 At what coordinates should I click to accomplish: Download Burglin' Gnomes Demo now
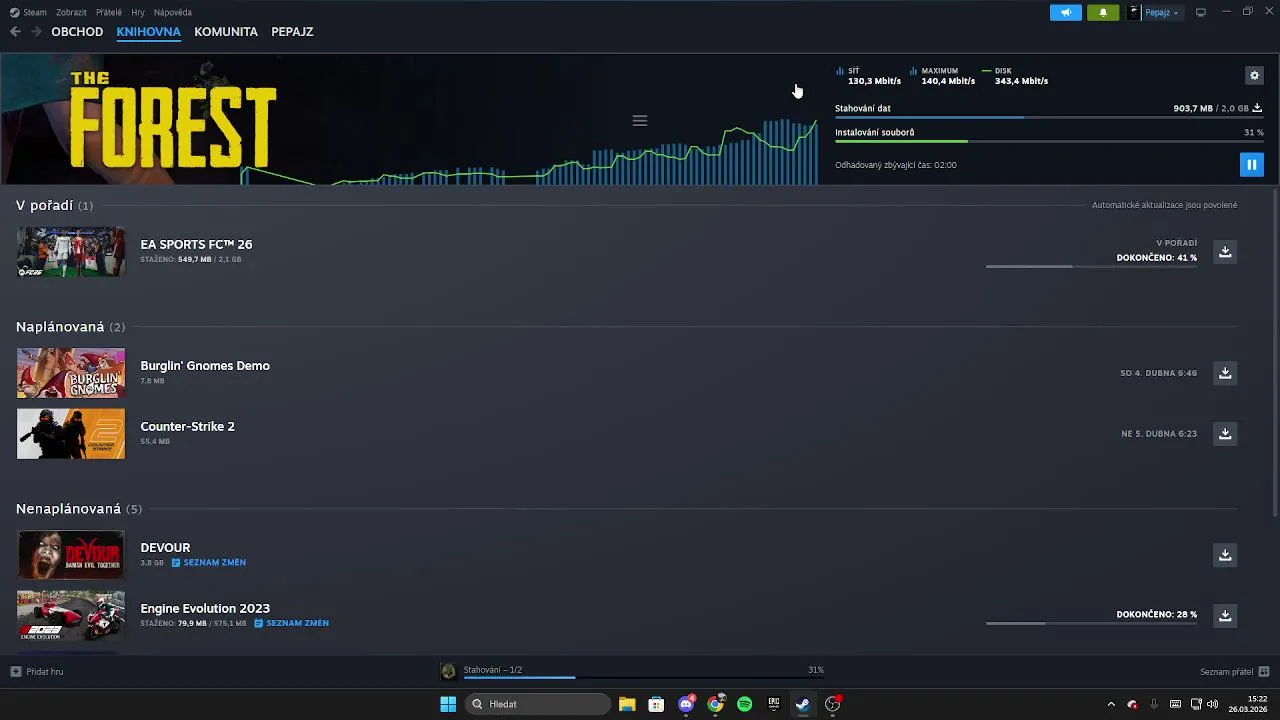[1225, 373]
